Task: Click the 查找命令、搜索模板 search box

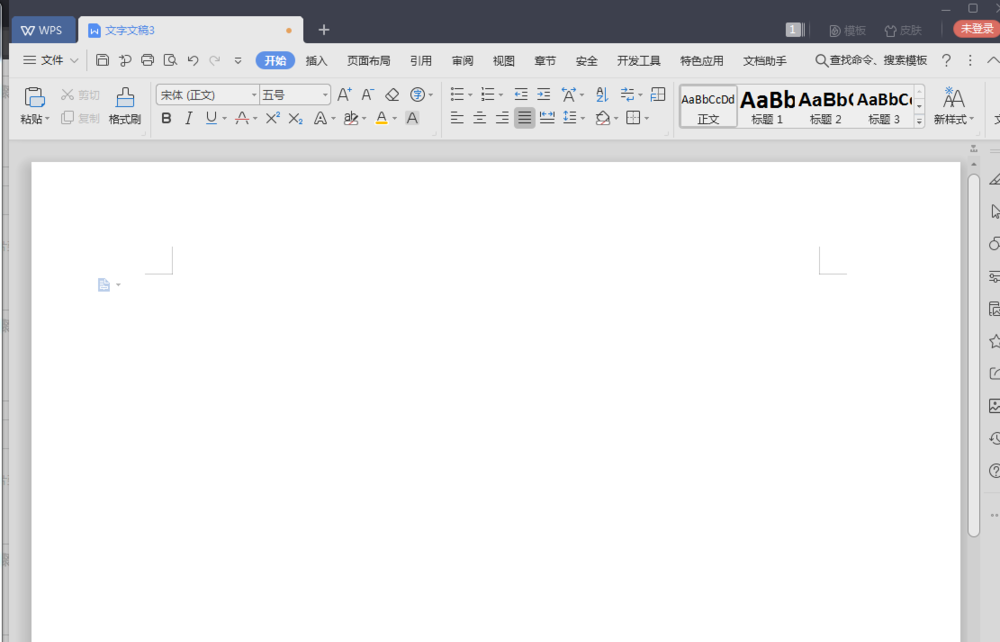Action: tap(871, 61)
